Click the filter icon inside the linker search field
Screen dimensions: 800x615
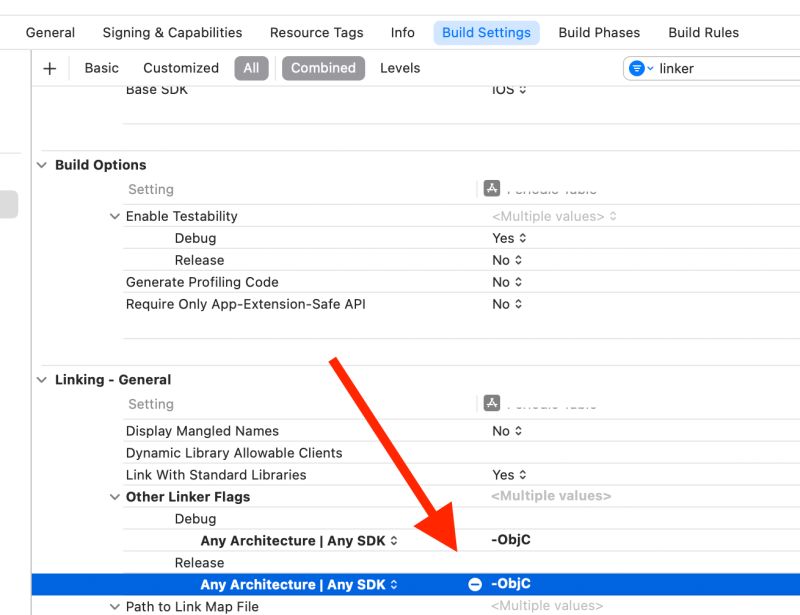tap(639, 68)
